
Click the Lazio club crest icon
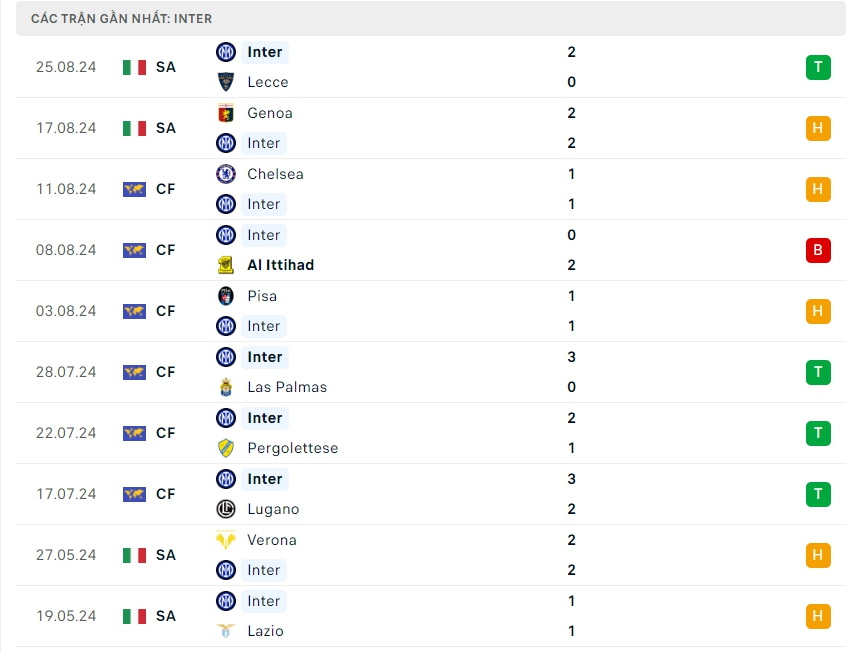226,631
